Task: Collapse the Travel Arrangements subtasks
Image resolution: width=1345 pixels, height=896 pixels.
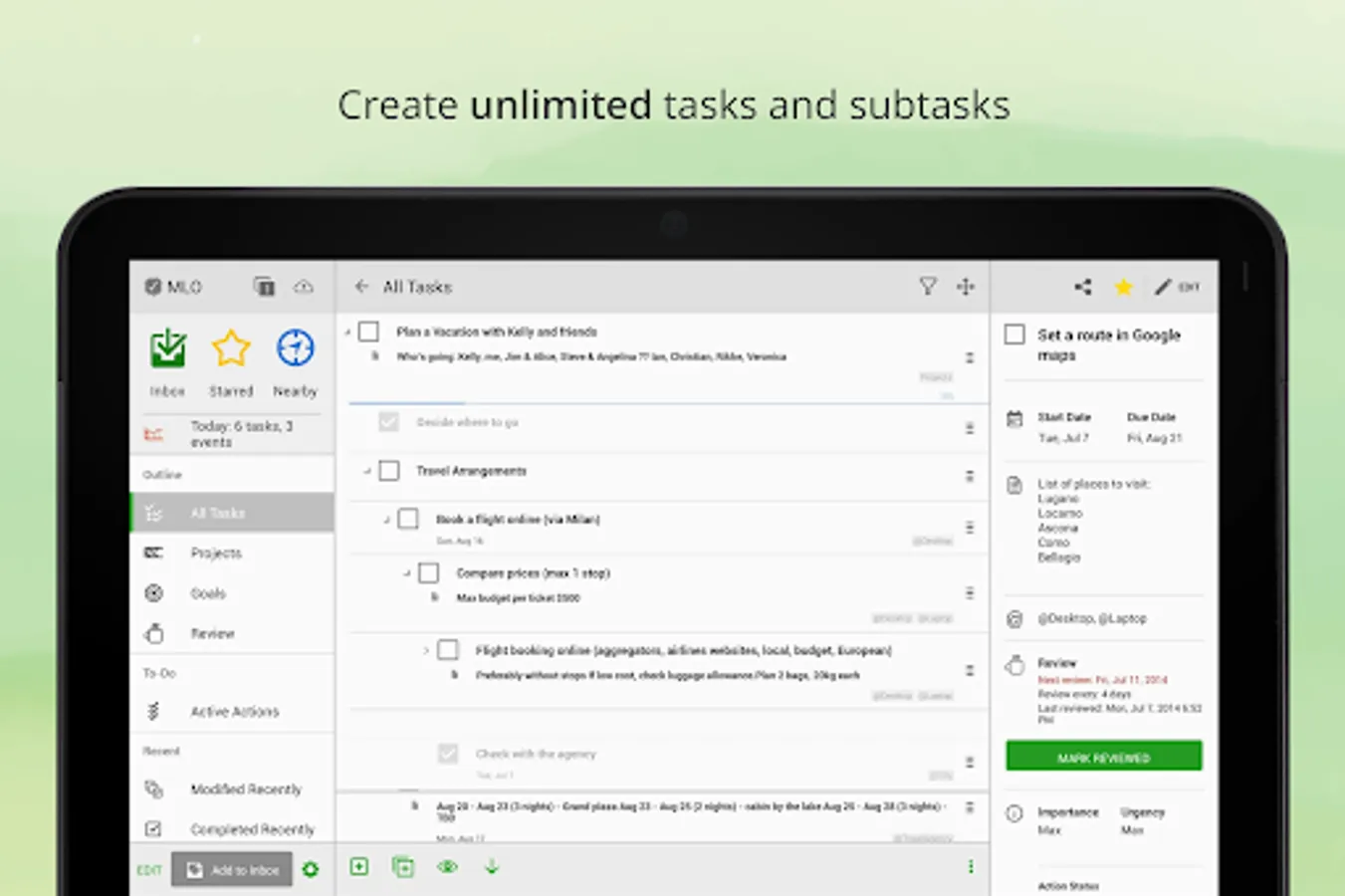Action: click(x=367, y=471)
